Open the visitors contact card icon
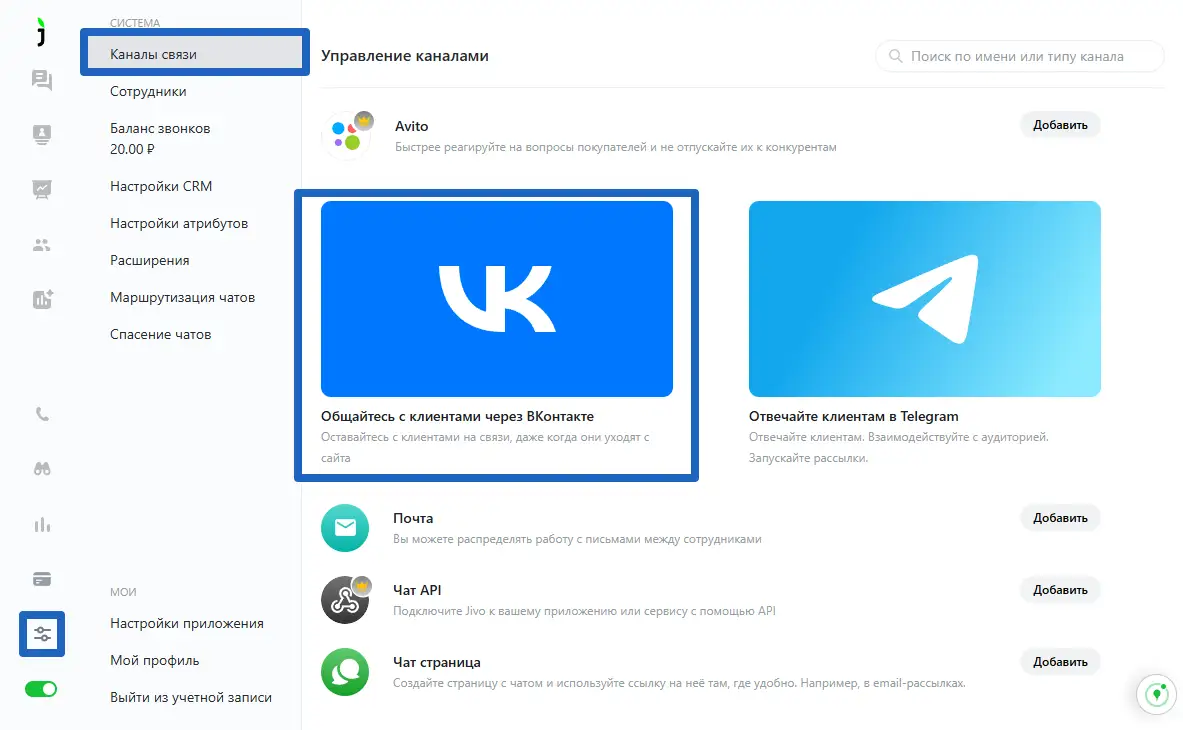This screenshot has width=1183, height=730. point(41,135)
